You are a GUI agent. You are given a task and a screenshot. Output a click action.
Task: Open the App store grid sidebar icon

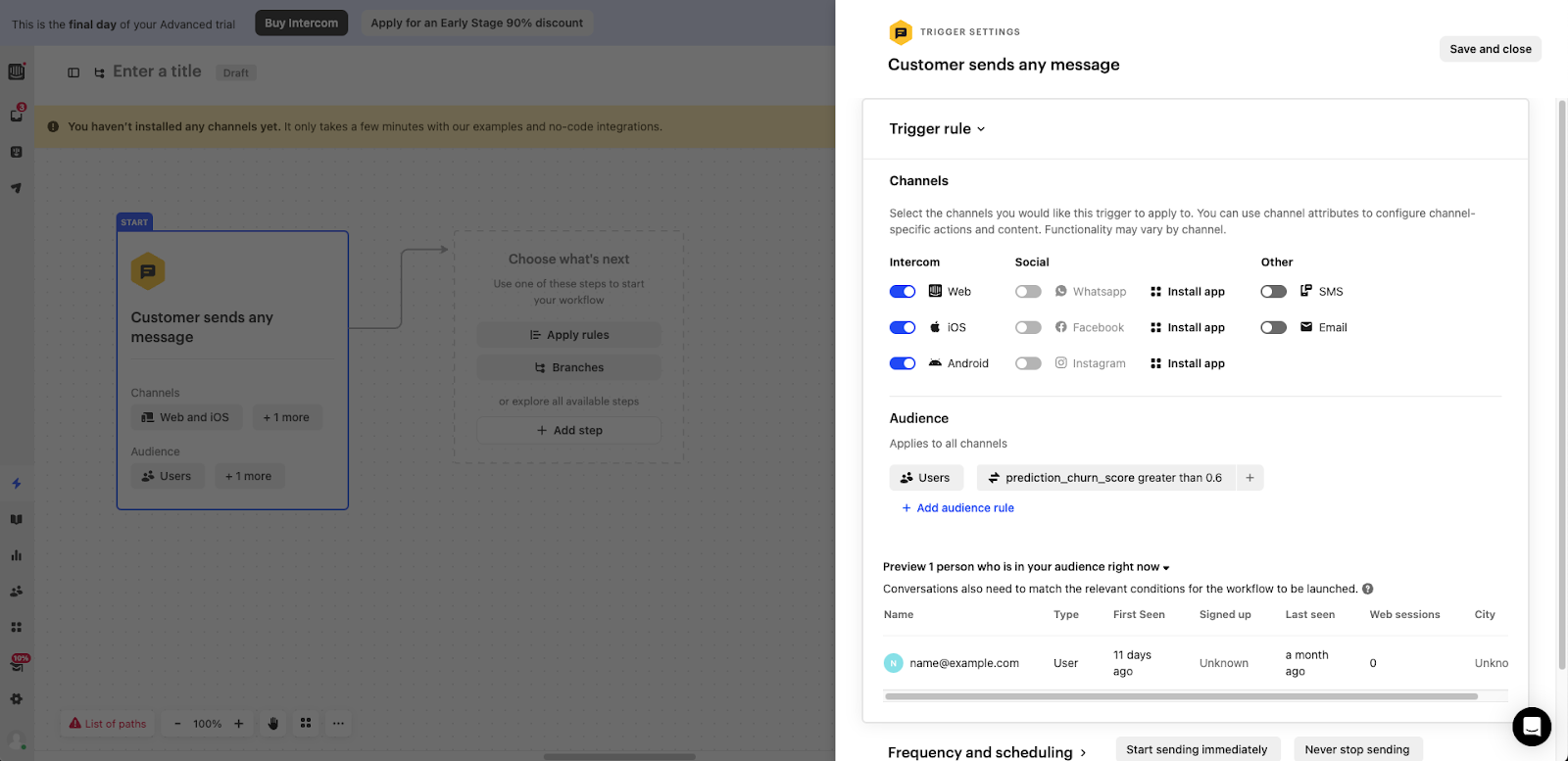(x=17, y=627)
